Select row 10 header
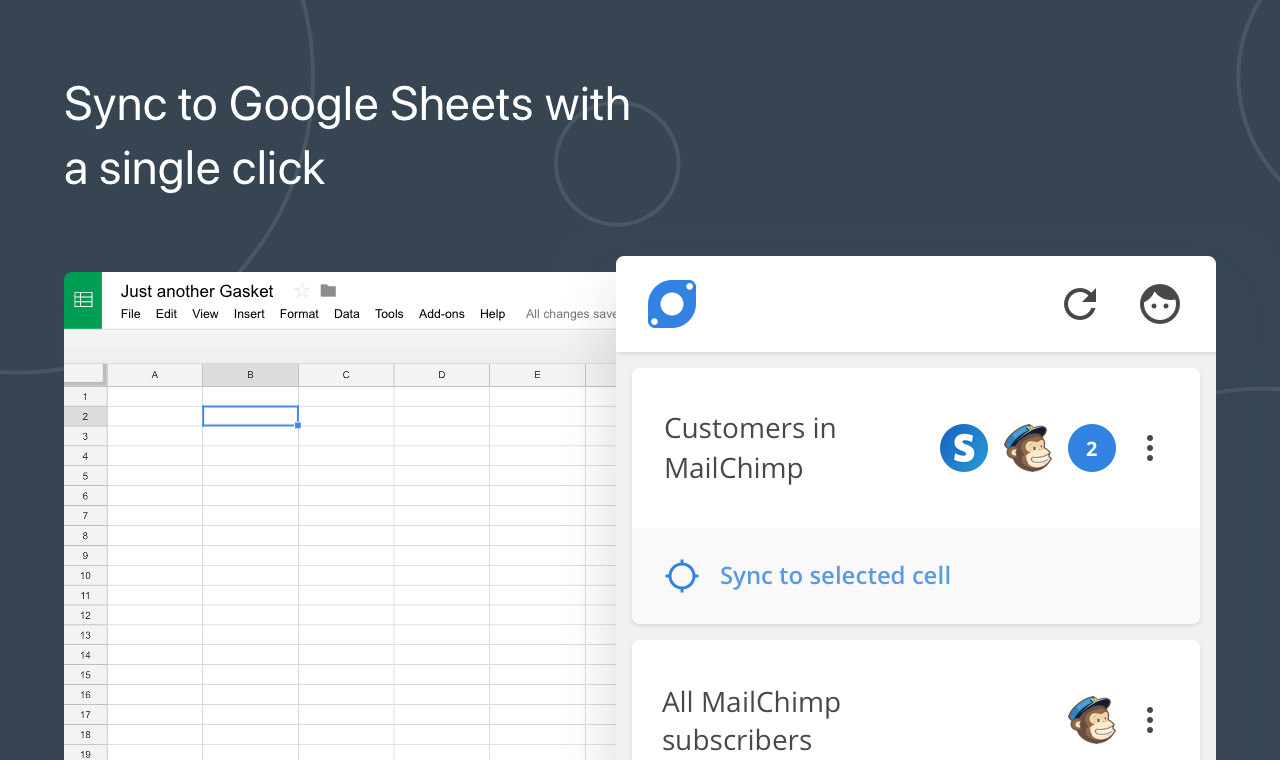 pos(85,575)
